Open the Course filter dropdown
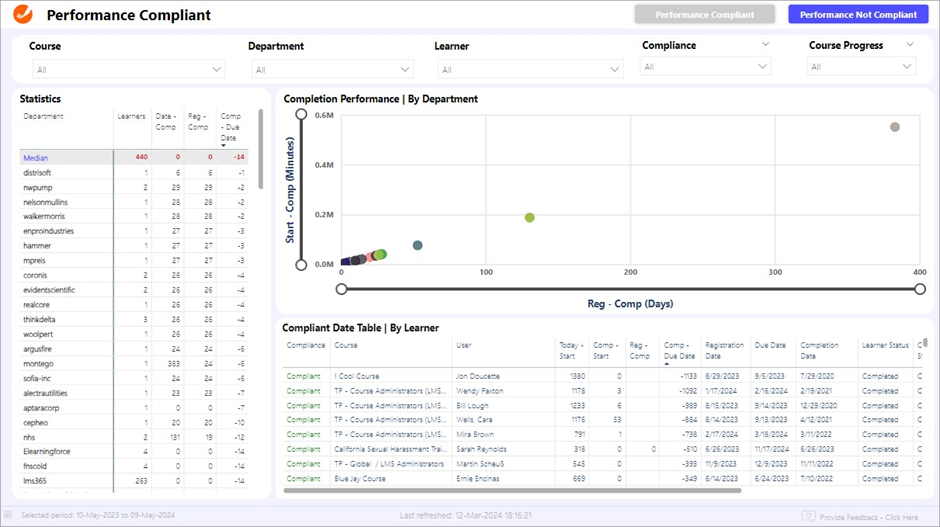This screenshot has height=527, width=940. (126, 70)
